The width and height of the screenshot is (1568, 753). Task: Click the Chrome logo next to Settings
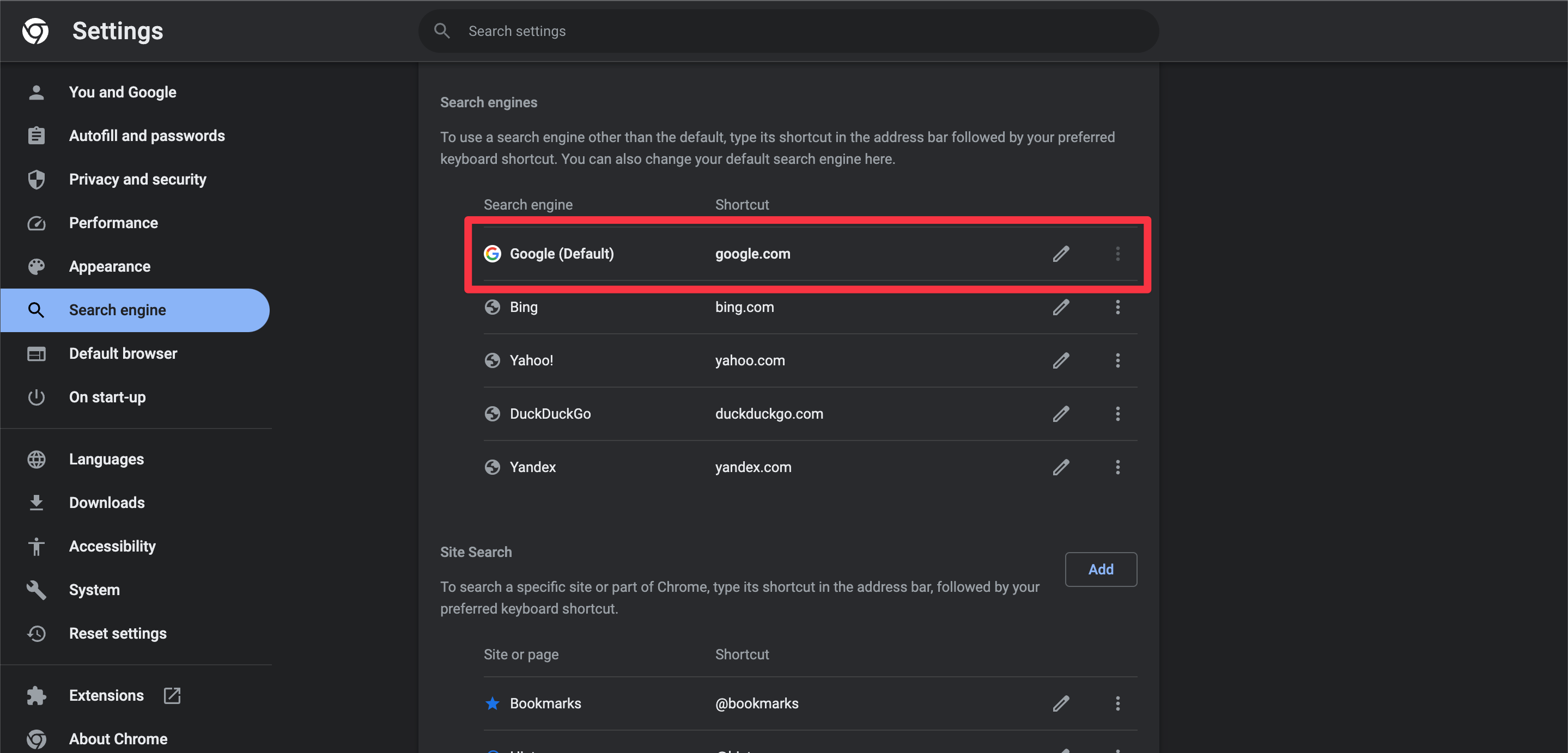36,31
